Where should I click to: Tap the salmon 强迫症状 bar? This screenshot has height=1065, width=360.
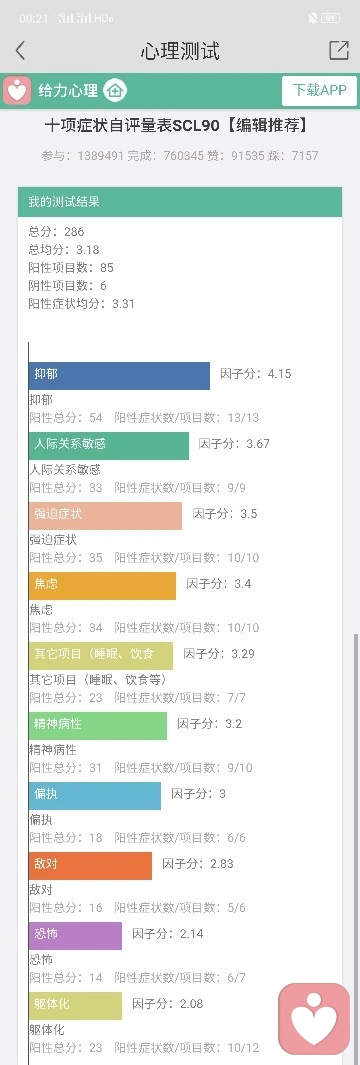pos(105,516)
